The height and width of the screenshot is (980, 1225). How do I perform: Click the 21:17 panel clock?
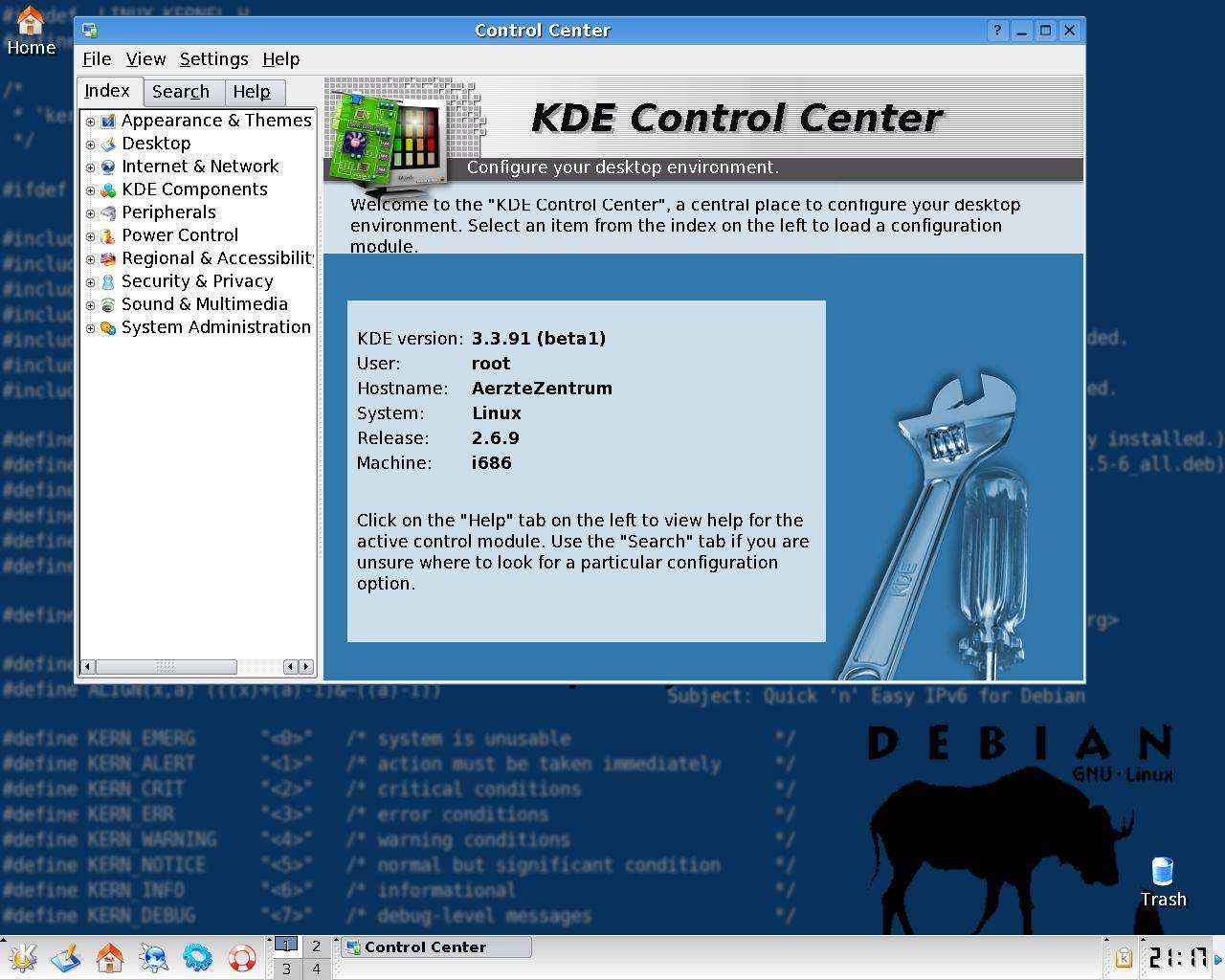point(1177,957)
